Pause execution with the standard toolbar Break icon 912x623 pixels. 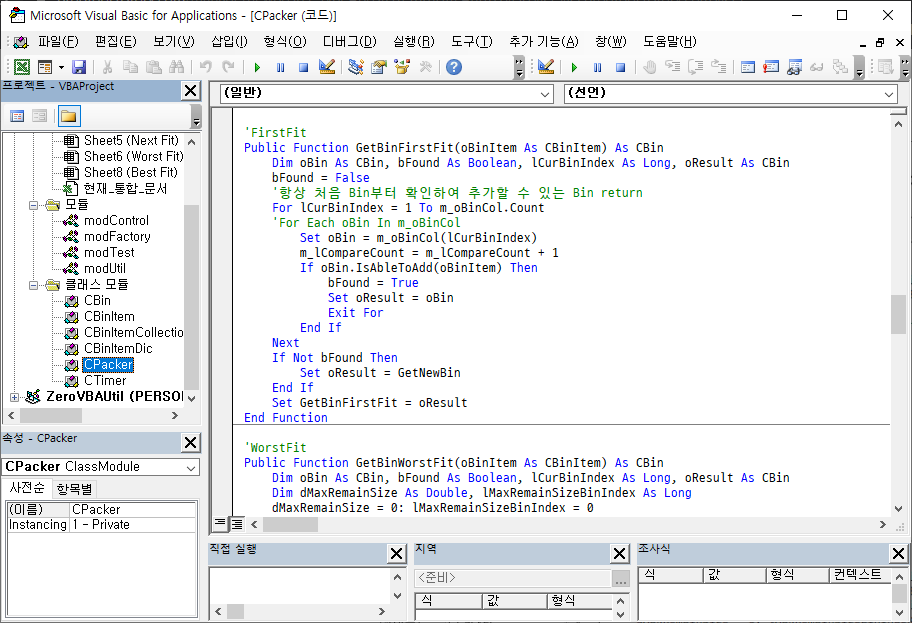pyautogui.click(x=280, y=67)
